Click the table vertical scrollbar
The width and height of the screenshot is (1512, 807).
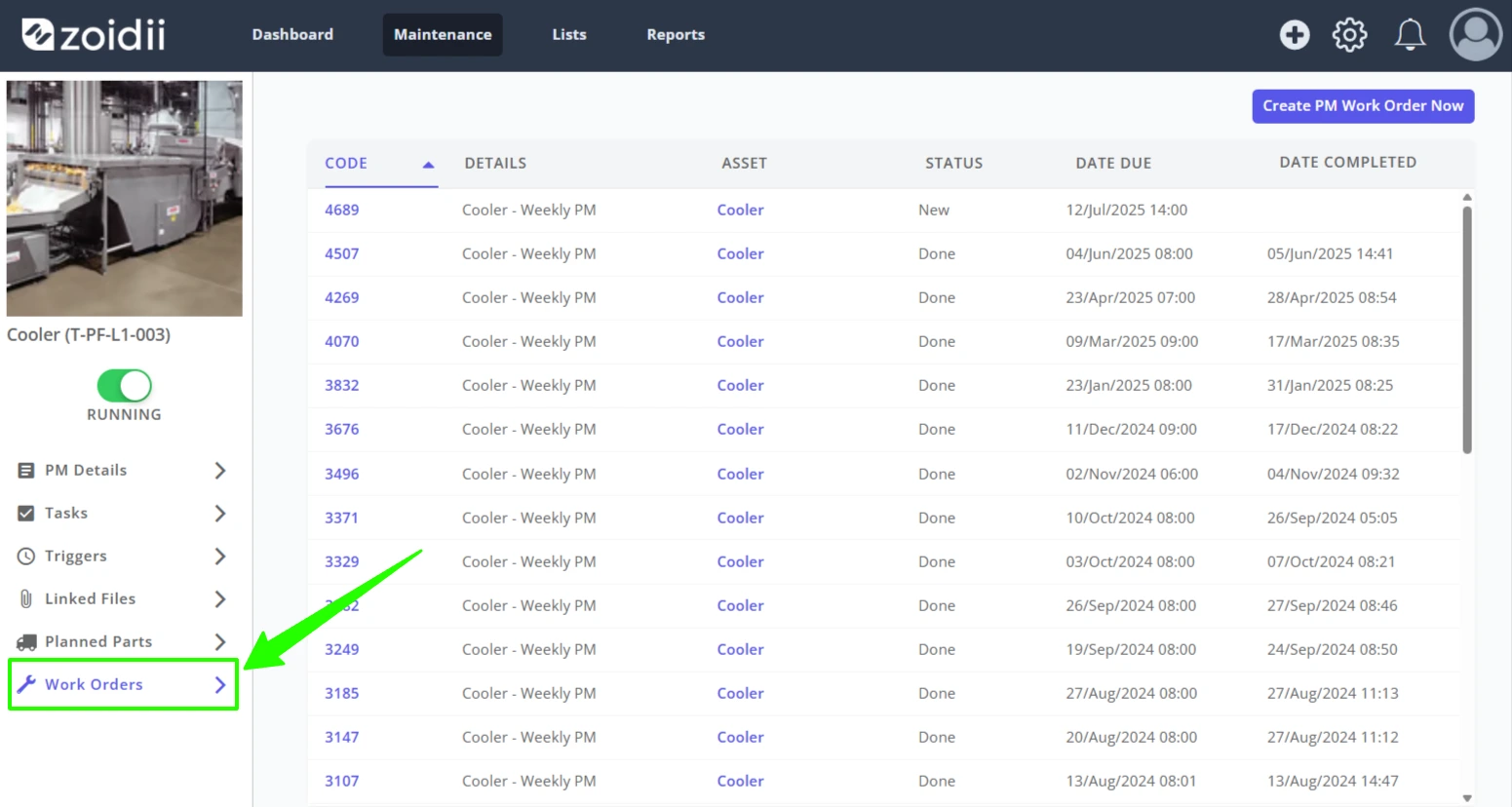[x=1467, y=328]
